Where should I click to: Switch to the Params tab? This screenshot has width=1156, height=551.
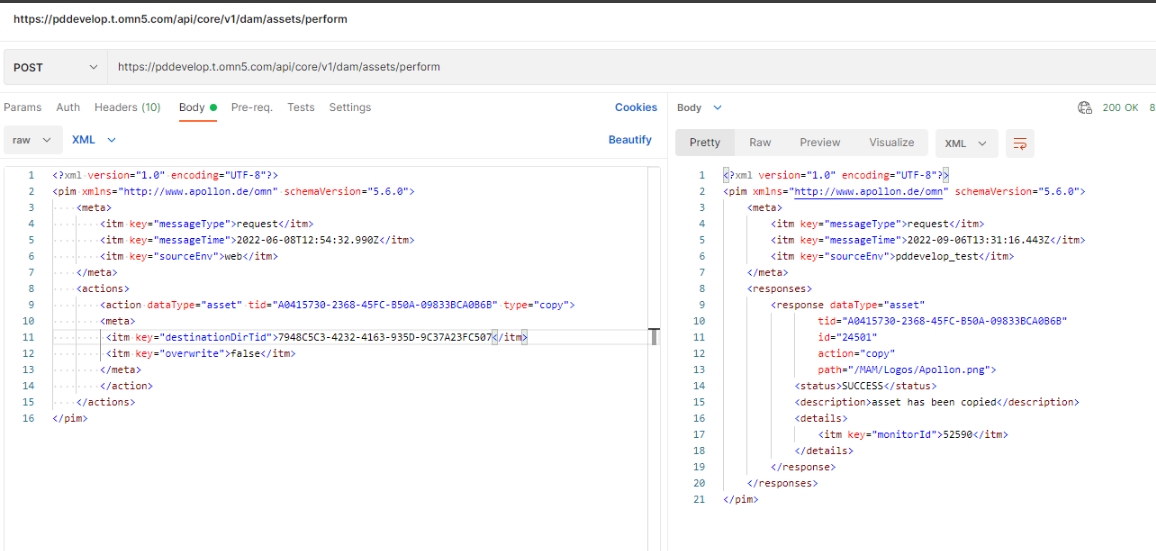(x=23, y=107)
